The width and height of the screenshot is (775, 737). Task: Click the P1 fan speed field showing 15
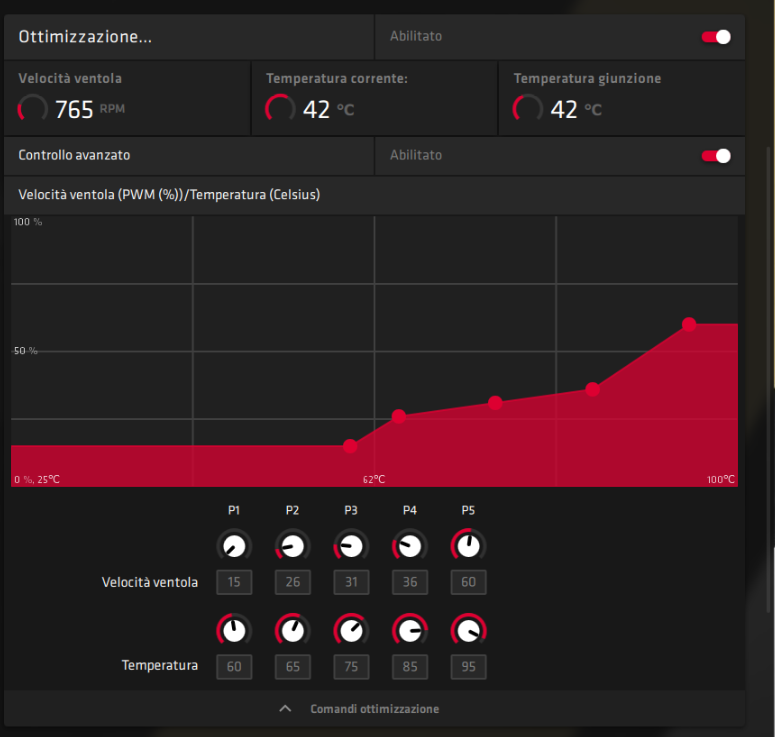[x=234, y=582]
